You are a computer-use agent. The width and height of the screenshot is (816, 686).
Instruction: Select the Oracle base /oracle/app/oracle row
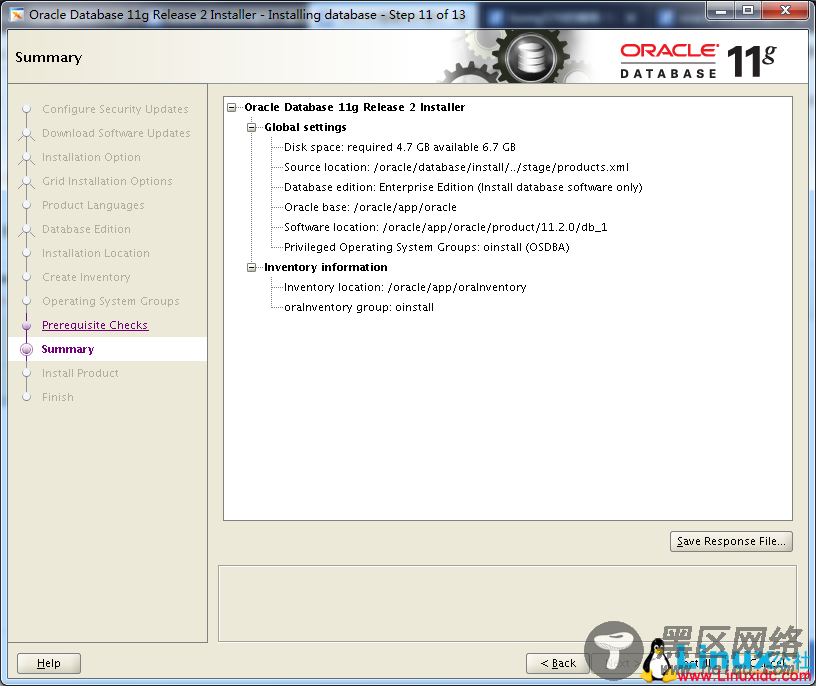pyautogui.click(x=370, y=207)
